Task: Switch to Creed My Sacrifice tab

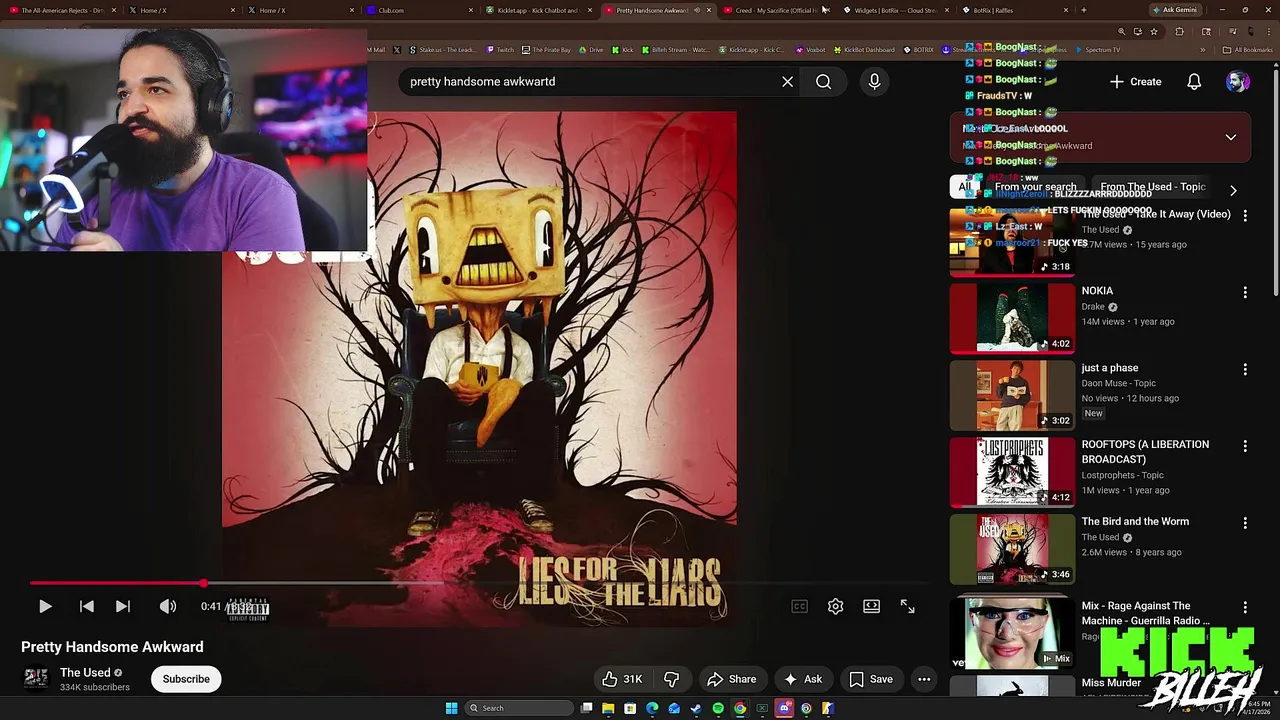Action: coord(775,10)
